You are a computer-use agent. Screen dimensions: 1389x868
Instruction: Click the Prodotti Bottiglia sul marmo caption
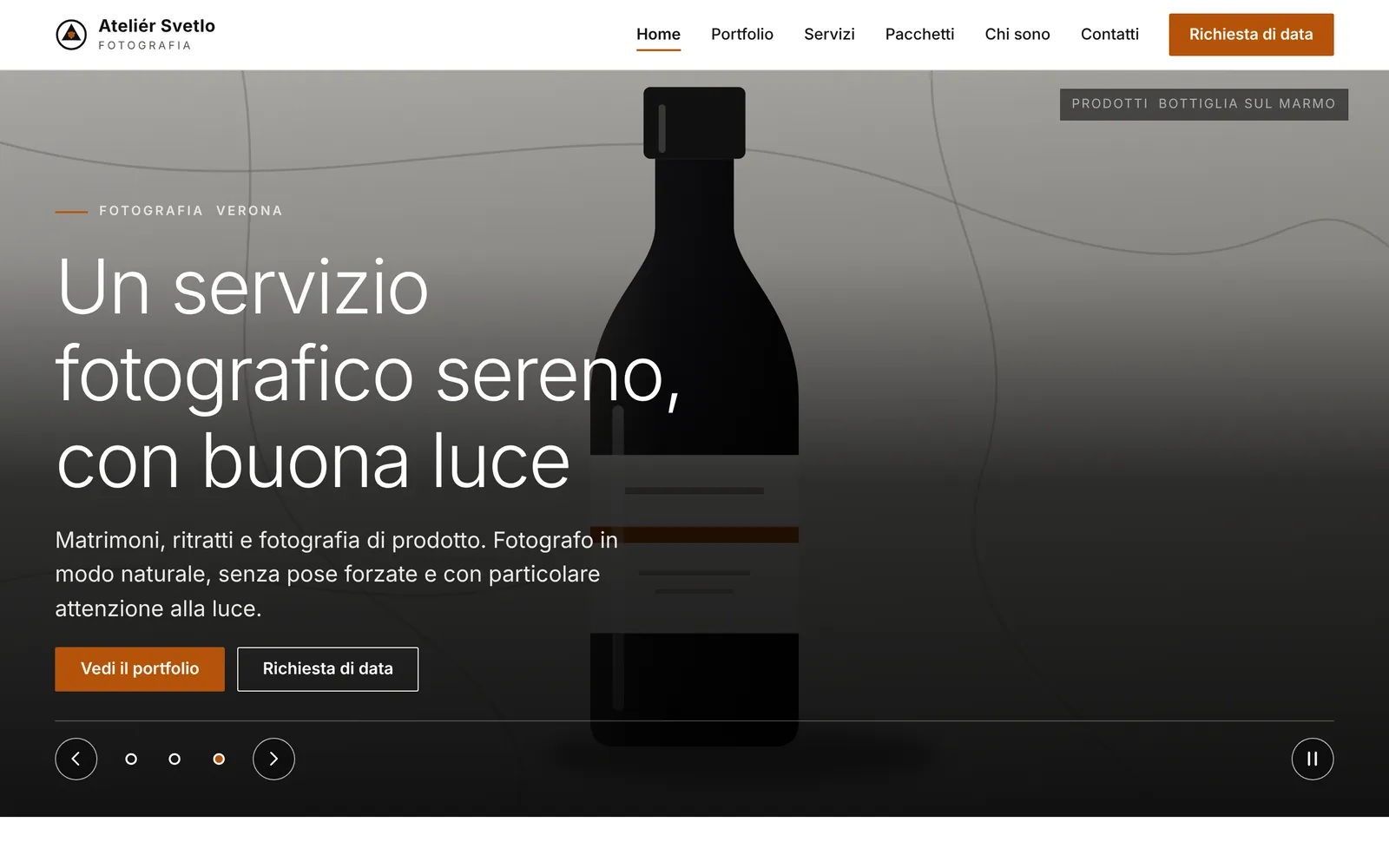click(1203, 104)
